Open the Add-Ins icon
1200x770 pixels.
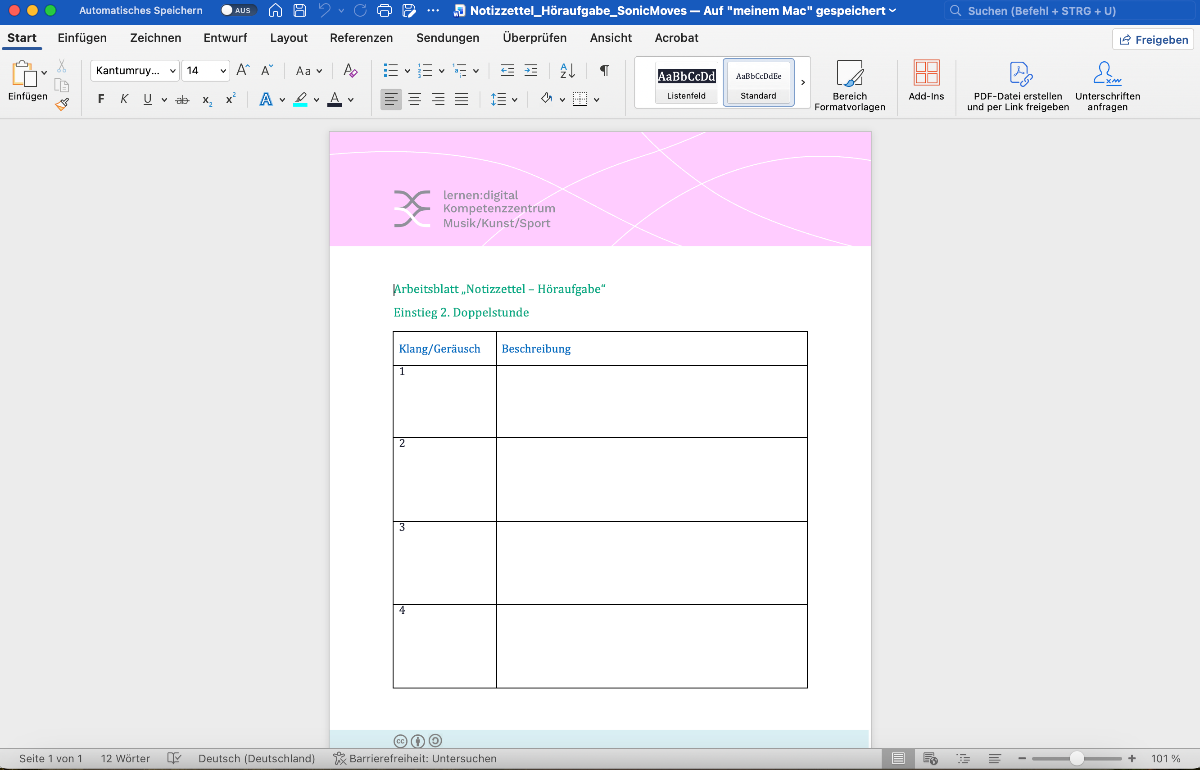926,80
